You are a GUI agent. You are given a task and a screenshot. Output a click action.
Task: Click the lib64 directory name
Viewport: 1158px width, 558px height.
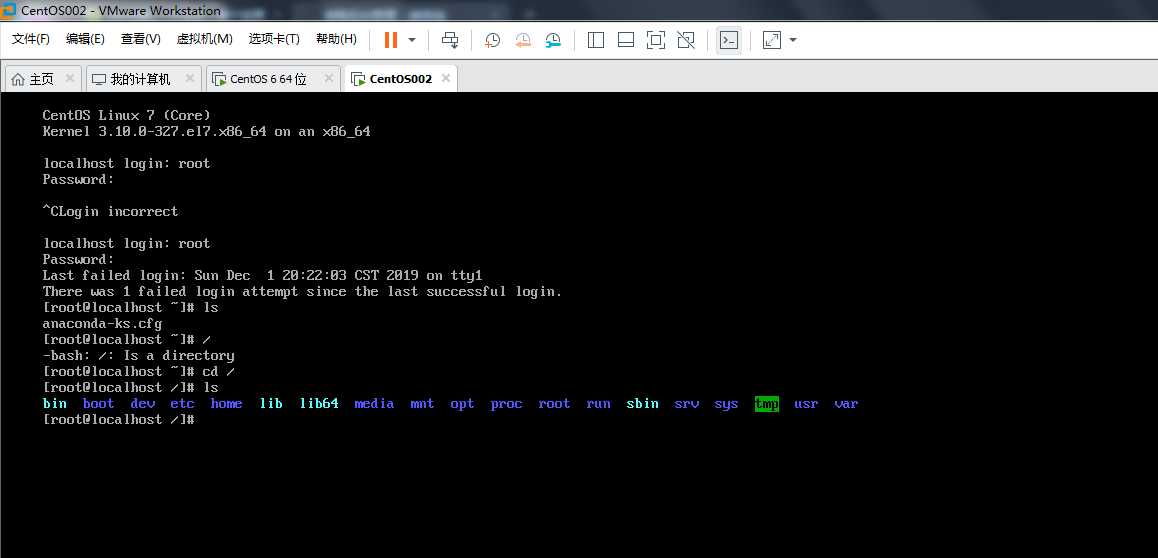click(319, 404)
